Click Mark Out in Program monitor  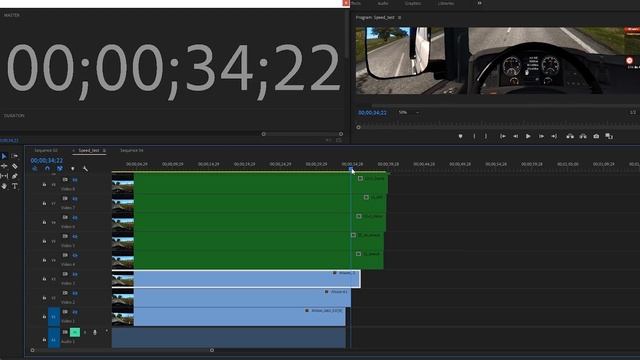coord(486,136)
